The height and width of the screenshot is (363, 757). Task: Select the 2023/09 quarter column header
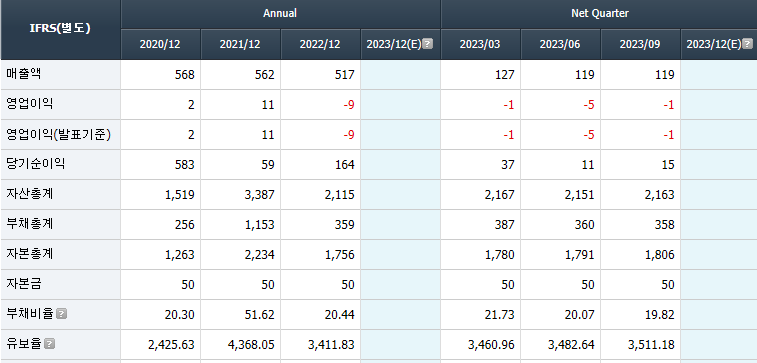coord(640,44)
